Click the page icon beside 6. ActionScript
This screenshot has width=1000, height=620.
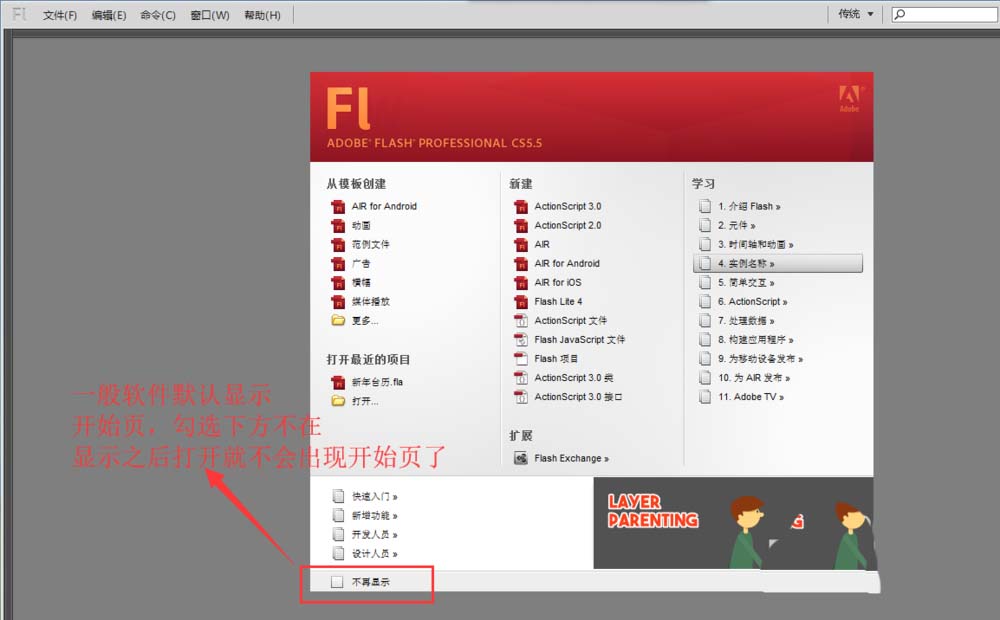pyautogui.click(x=705, y=302)
